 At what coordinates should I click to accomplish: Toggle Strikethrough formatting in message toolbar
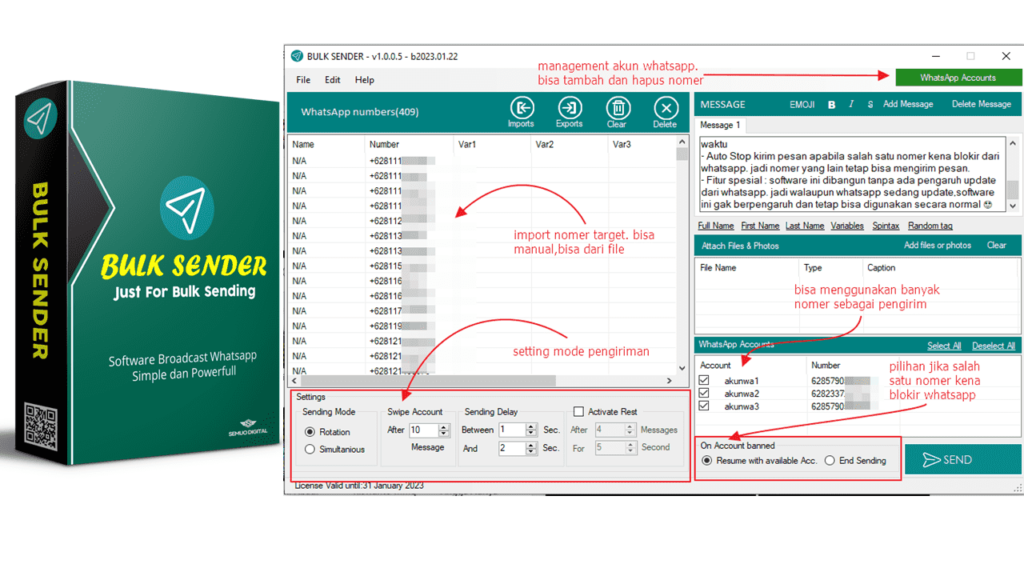(x=870, y=104)
